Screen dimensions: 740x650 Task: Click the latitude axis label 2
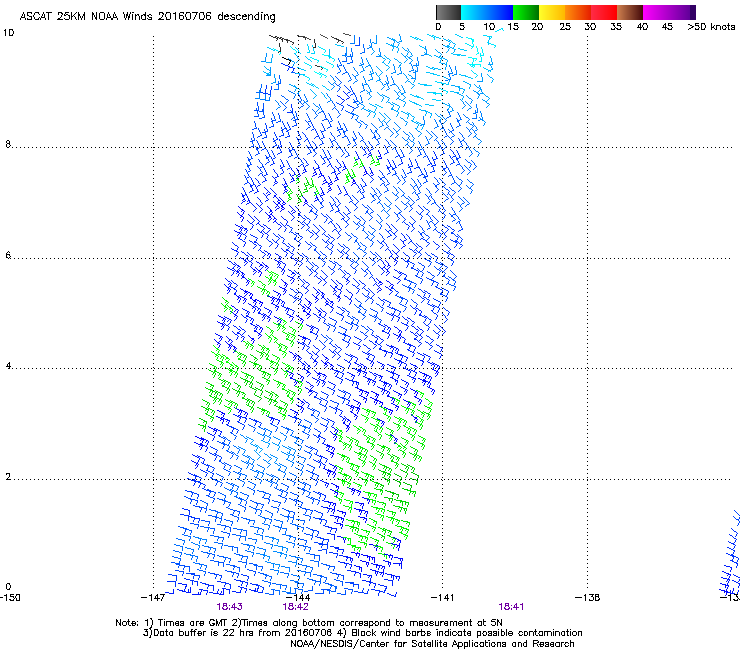pyautogui.click(x=8, y=477)
